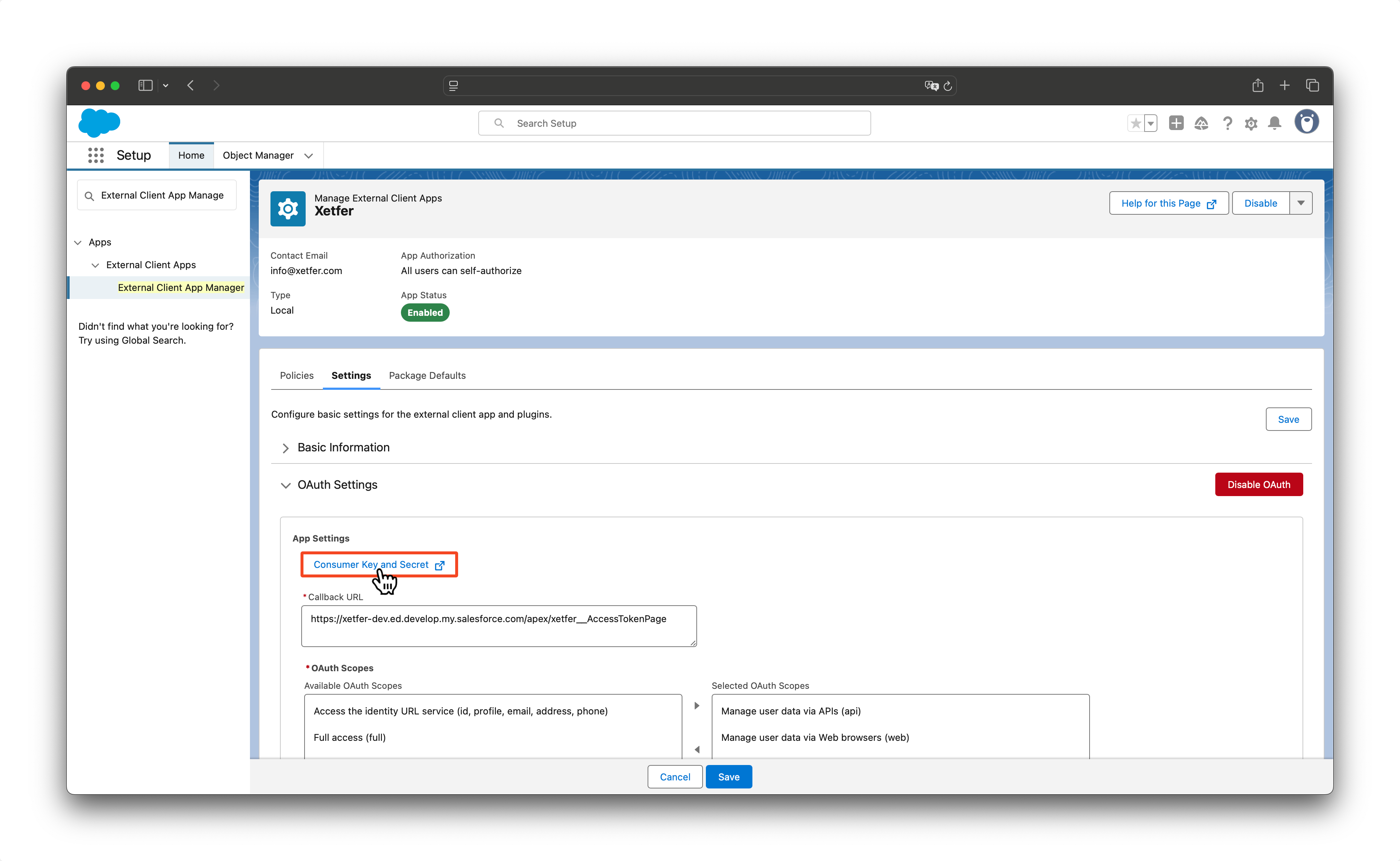Image resolution: width=1400 pixels, height=861 pixels.
Task: Open sidebar options chevron in browser toolbar
Action: click(x=166, y=85)
